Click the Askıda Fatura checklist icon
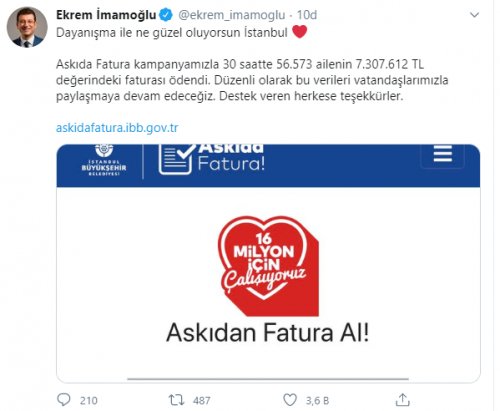 pyautogui.click(x=177, y=159)
